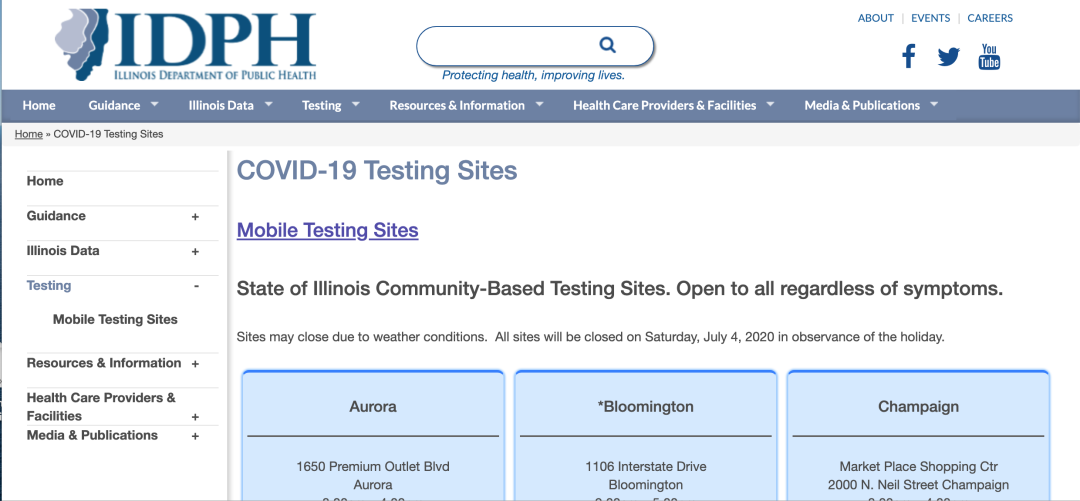
Task: Open the Testing top menu
Action: pyautogui.click(x=322, y=105)
